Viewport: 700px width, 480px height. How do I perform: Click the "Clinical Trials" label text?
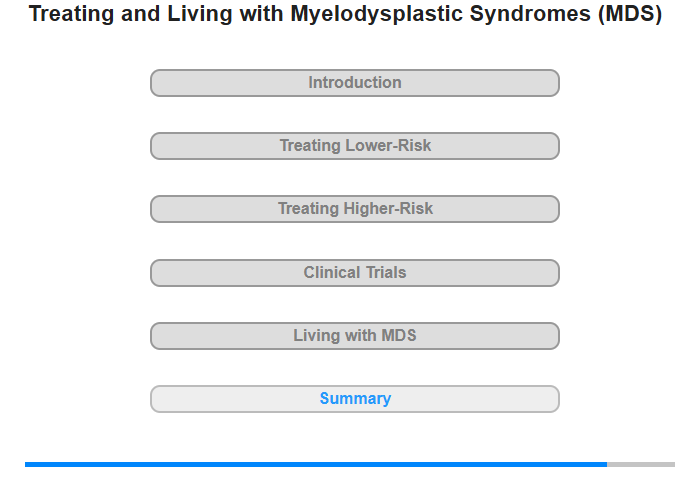(355, 272)
